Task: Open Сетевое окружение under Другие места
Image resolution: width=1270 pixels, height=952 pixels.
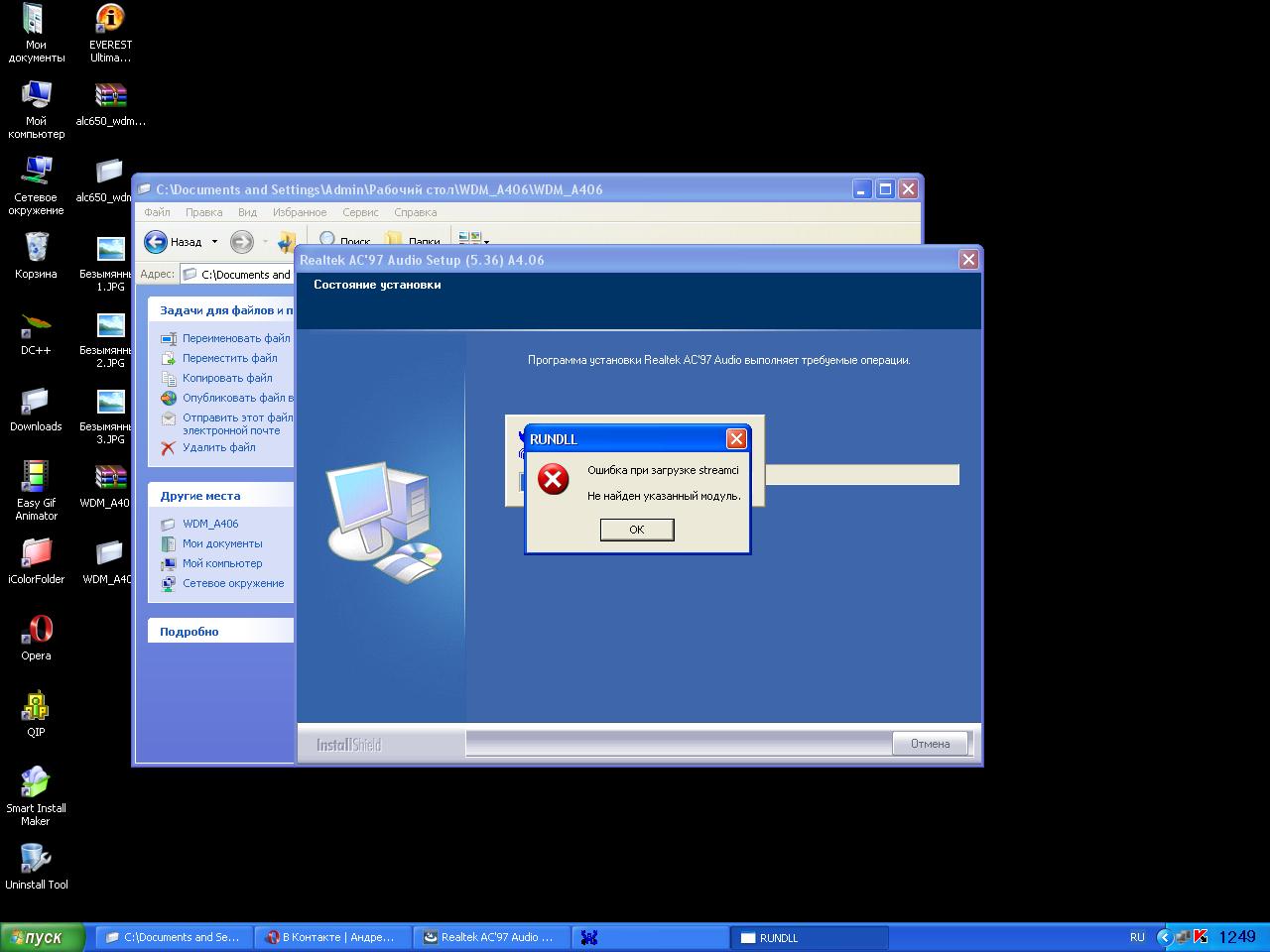Action: click(233, 583)
